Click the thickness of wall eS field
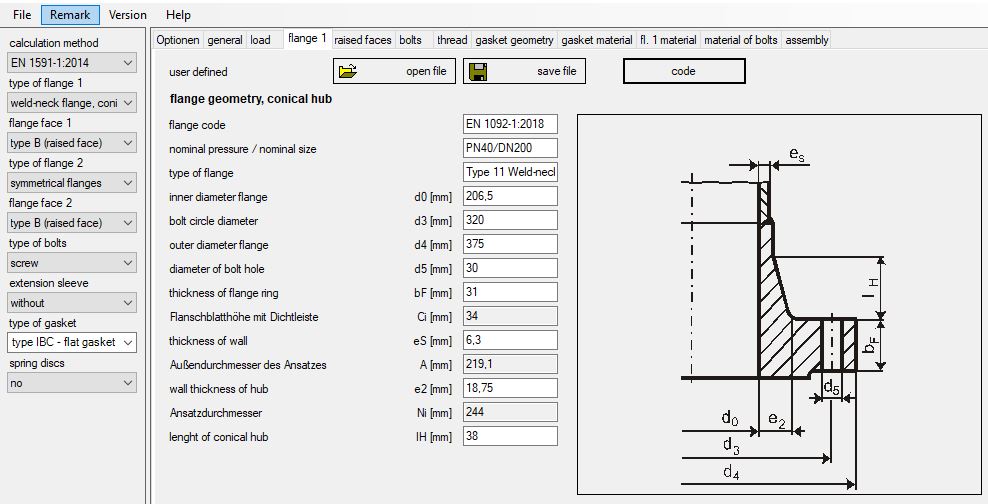 (x=510, y=340)
